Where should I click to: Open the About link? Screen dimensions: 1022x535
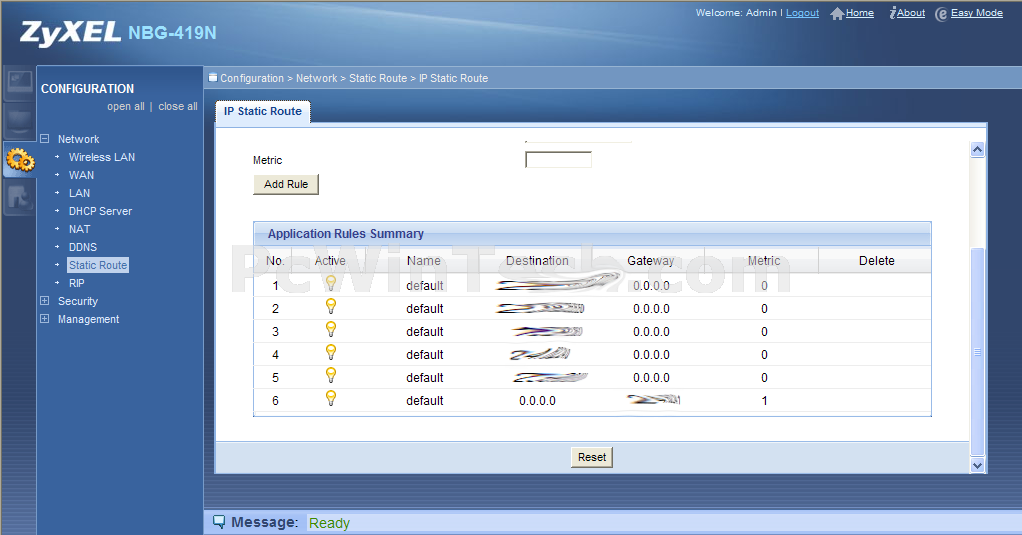click(911, 13)
